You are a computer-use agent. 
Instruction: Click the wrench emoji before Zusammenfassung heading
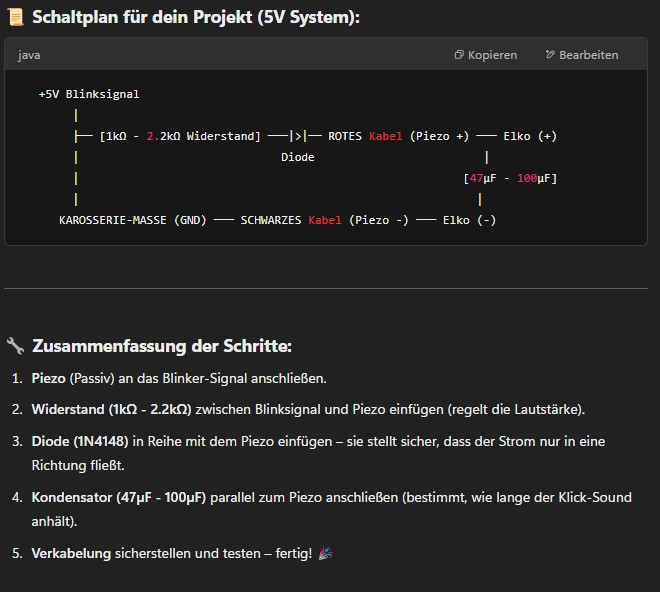[x=15, y=346]
